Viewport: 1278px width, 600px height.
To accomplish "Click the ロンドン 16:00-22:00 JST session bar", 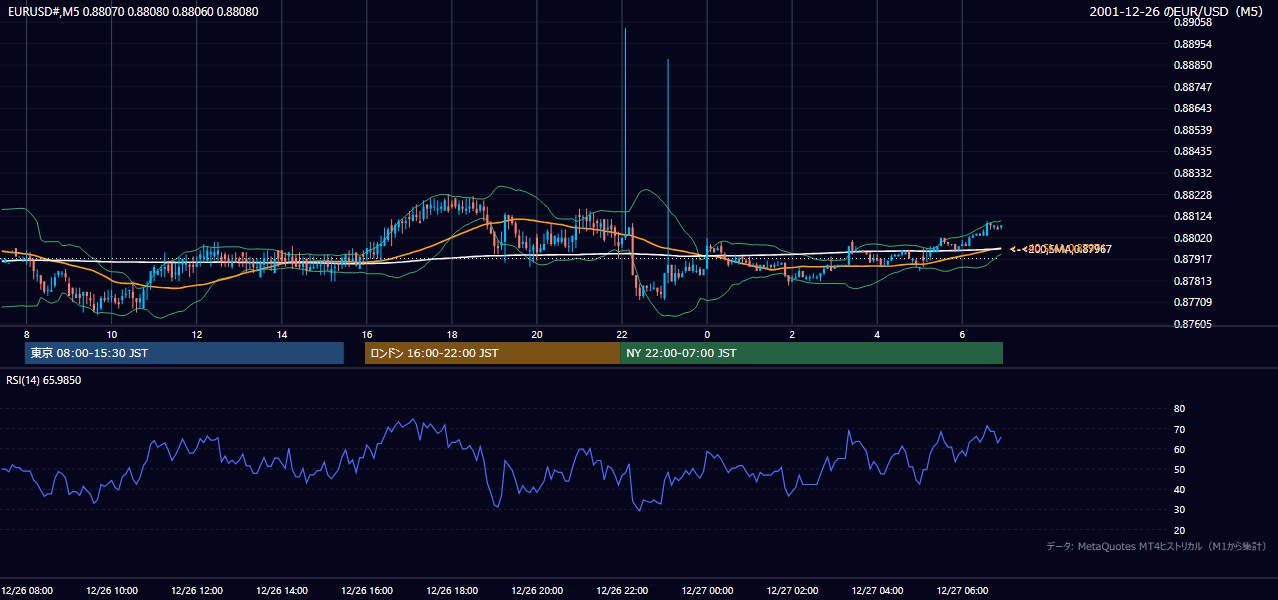I will click(x=492, y=353).
